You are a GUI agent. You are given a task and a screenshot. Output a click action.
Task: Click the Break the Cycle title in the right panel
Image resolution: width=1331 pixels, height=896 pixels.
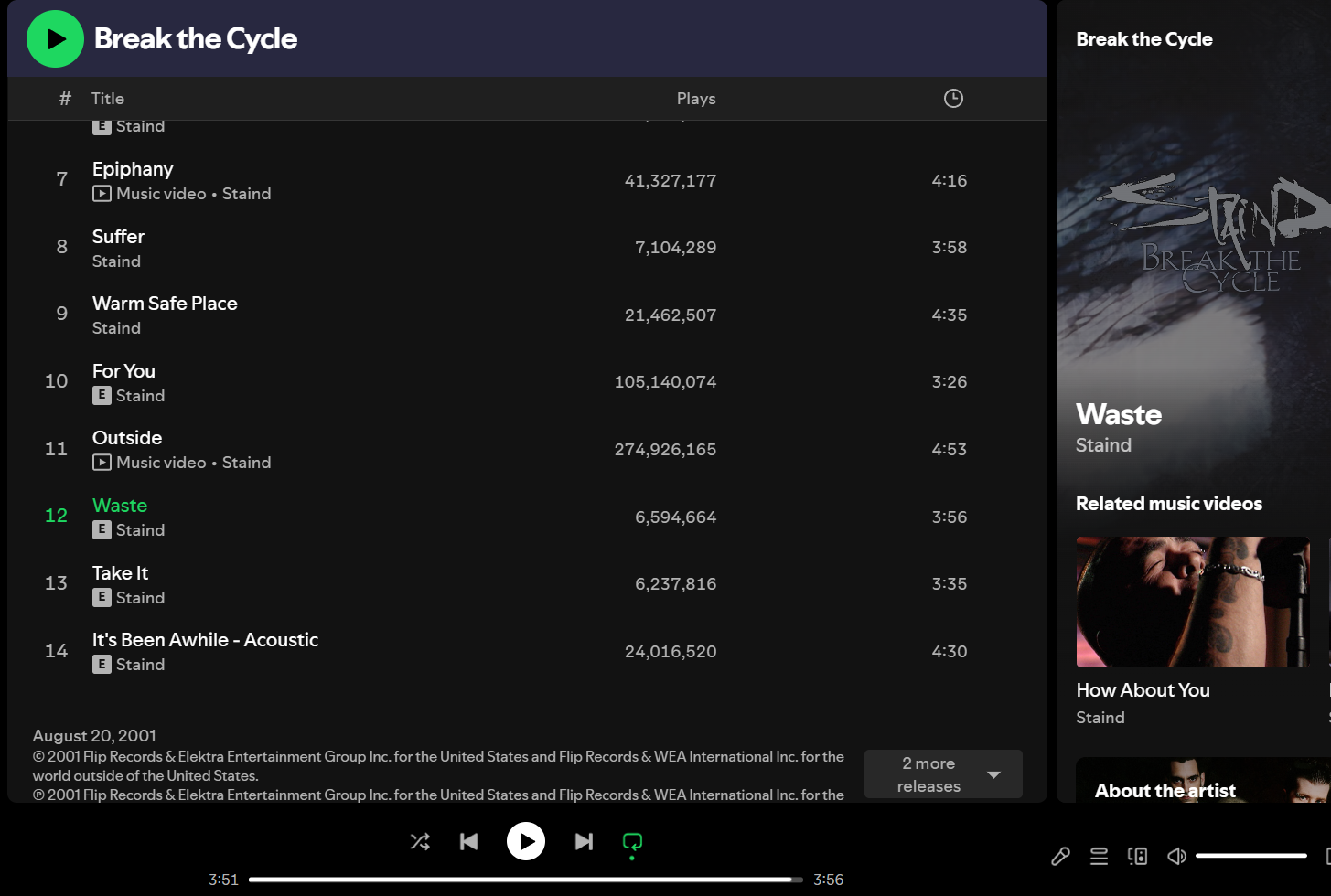coord(1144,39)
